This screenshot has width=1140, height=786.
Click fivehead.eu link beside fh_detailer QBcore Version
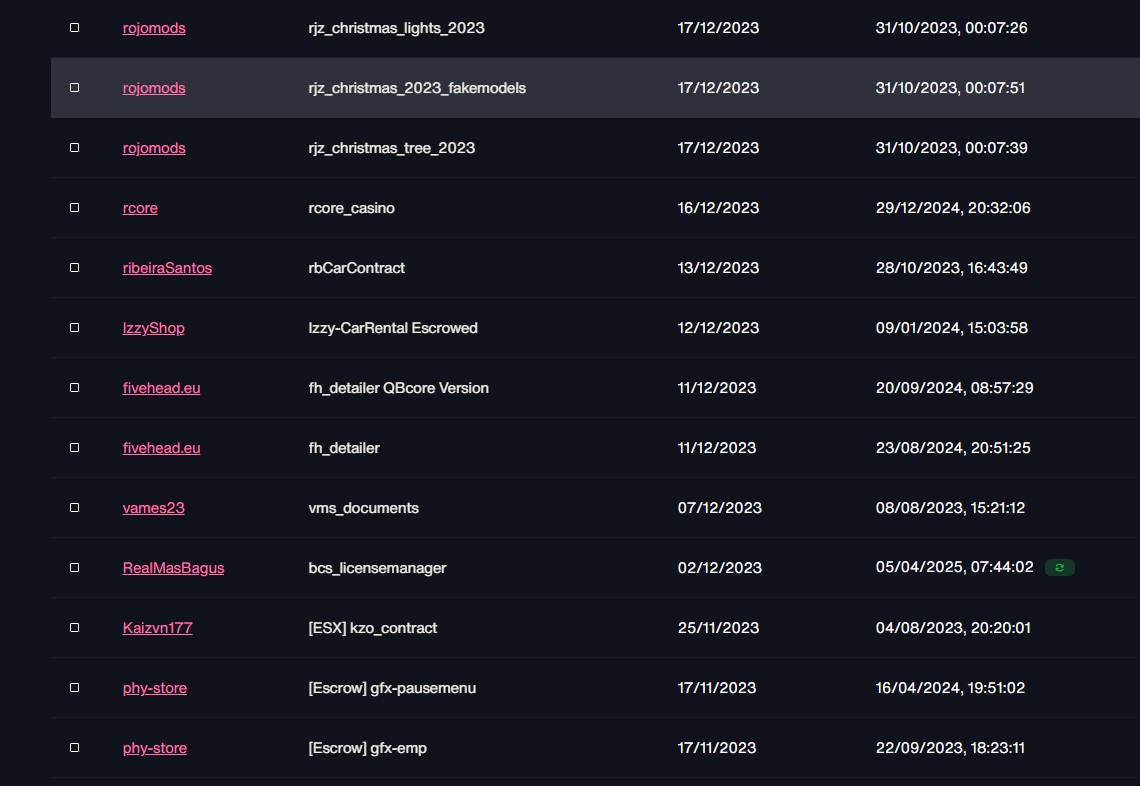[x=161, y=388]
